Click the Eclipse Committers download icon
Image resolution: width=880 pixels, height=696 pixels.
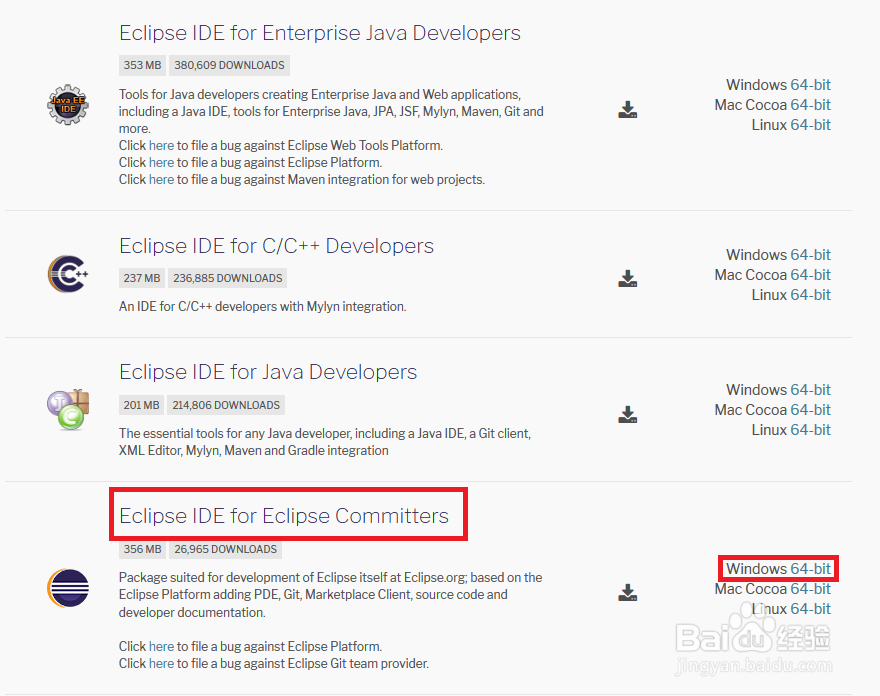(x=627, y=592)
